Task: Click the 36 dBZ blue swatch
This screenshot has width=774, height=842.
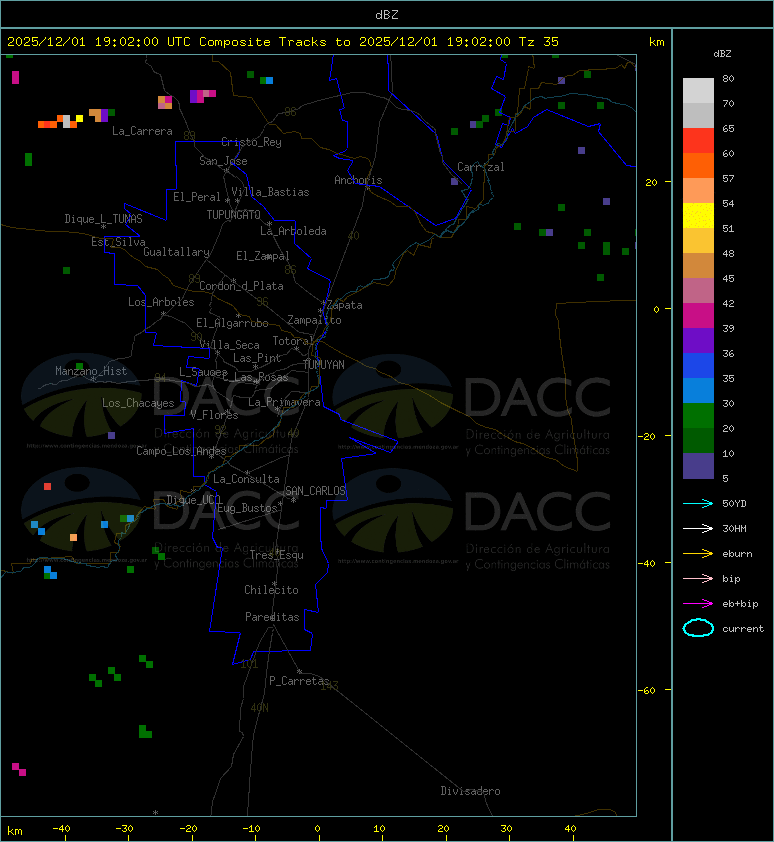Action: pos(698,366)
